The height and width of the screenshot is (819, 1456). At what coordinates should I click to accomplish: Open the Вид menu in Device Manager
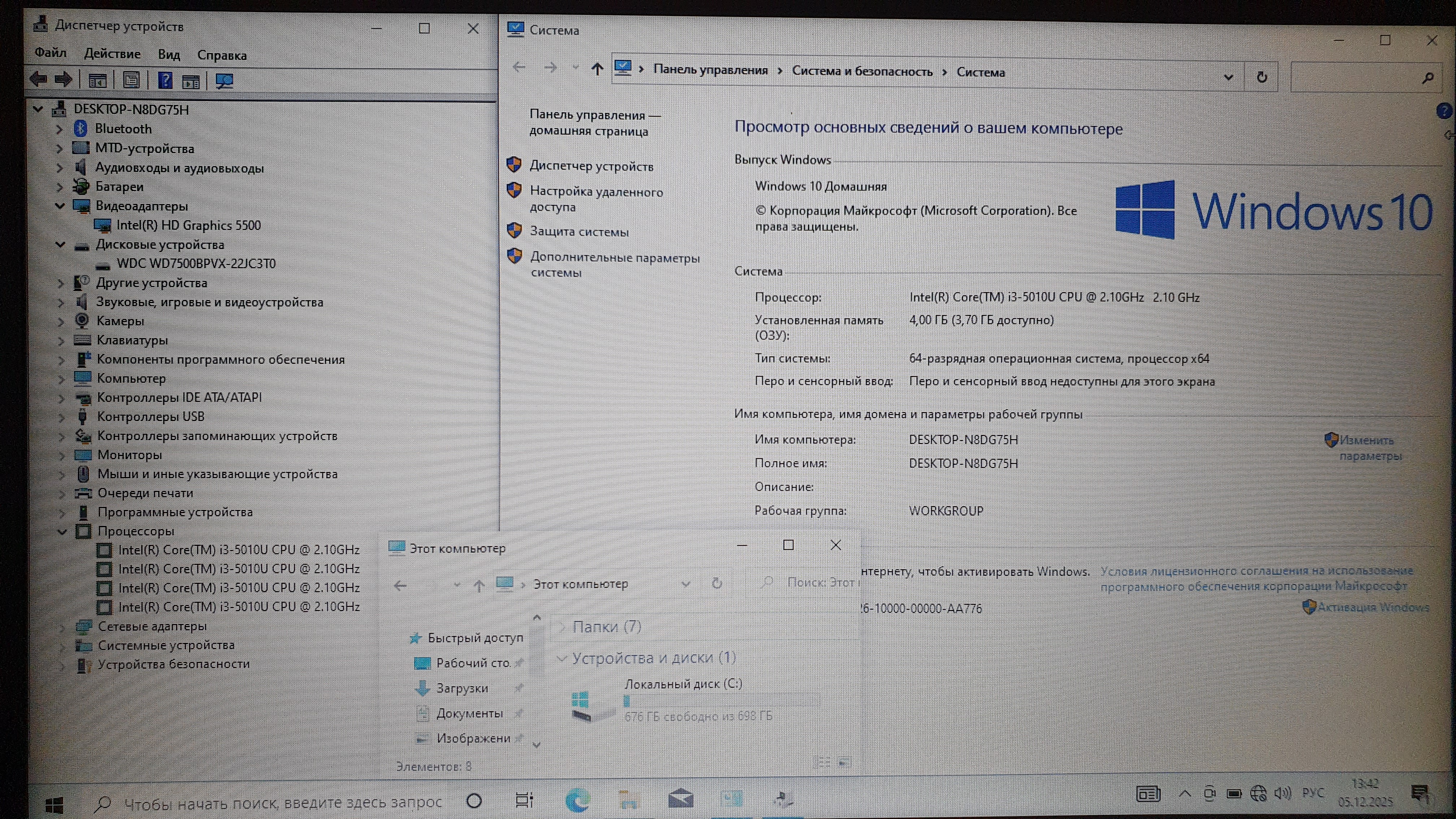pyautogui.click(x=168, y=55)
